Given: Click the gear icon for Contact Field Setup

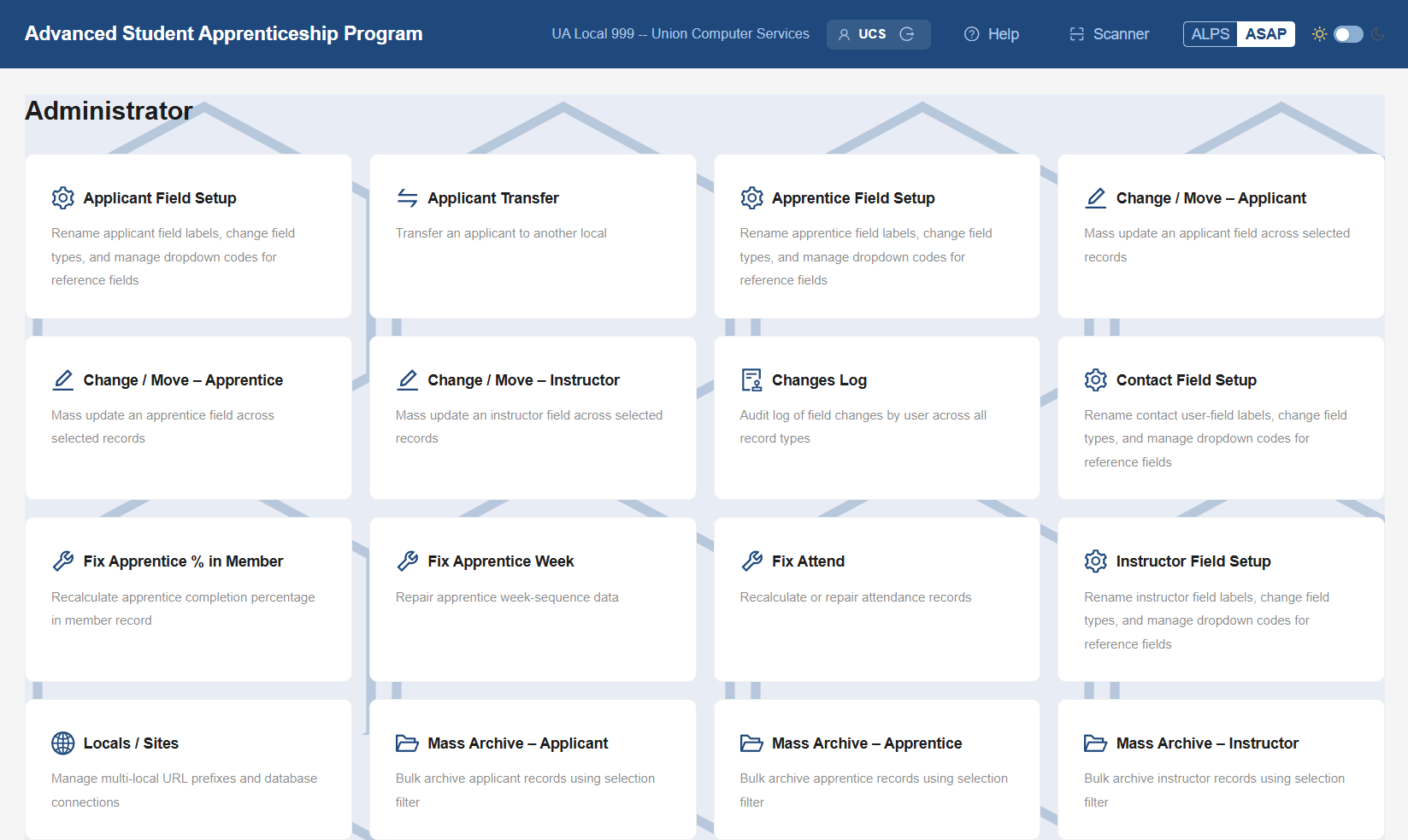Looking at the screenshot, I should [x=1096, y=380].
